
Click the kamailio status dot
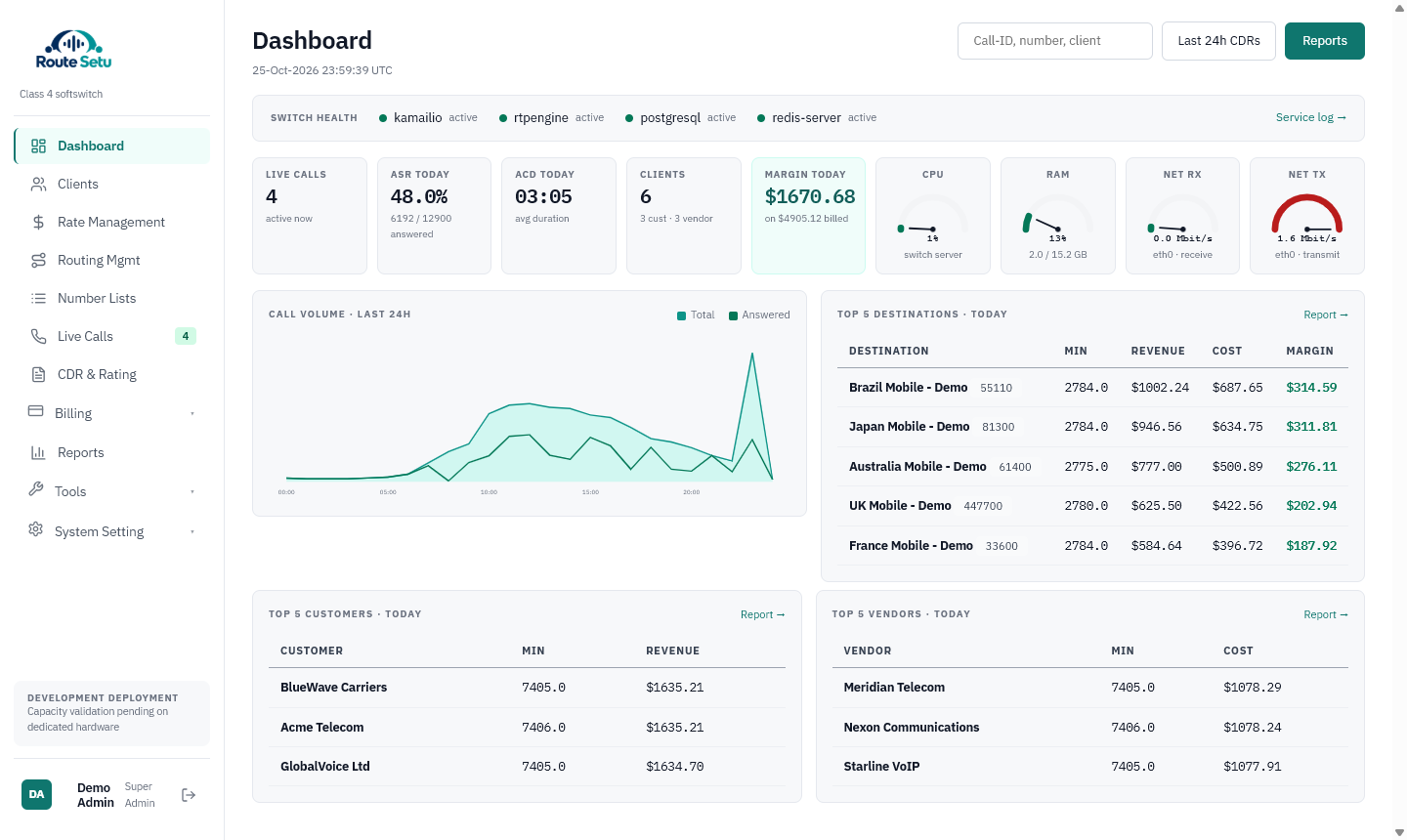click(383, 118)
